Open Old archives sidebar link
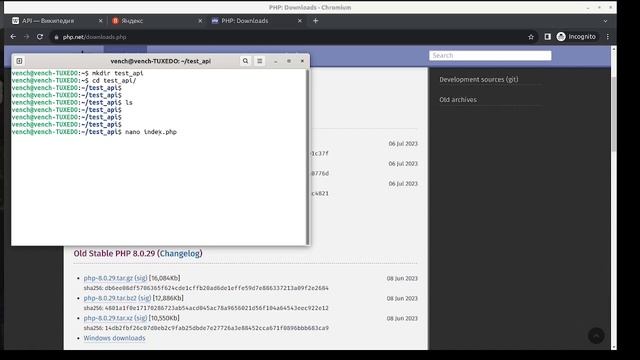The image size is (640, 360). pyautogui.click(x=458, y=100)
